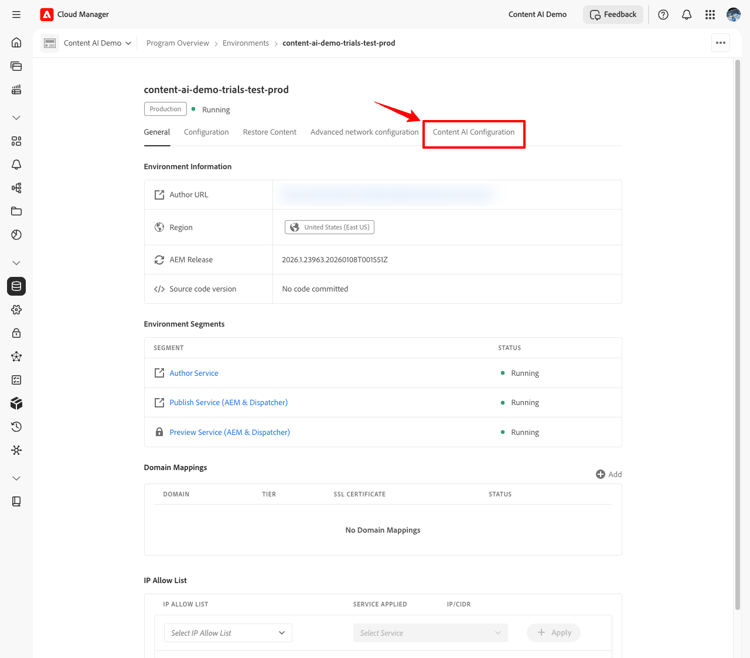Open the Select Service dropdown
750x658 pixels.
[430, 633]
